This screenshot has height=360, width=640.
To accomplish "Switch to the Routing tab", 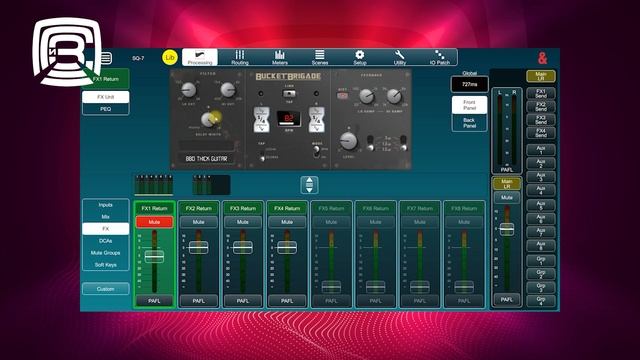I will (240, 57).
